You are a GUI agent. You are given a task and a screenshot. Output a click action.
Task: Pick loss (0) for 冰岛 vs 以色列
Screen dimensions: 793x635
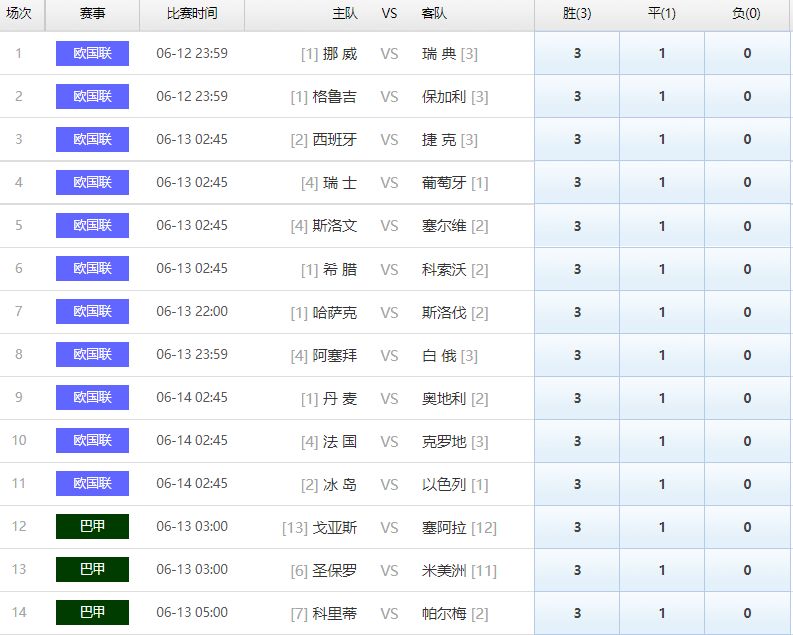pyautogui.click(x=747, y=483)
